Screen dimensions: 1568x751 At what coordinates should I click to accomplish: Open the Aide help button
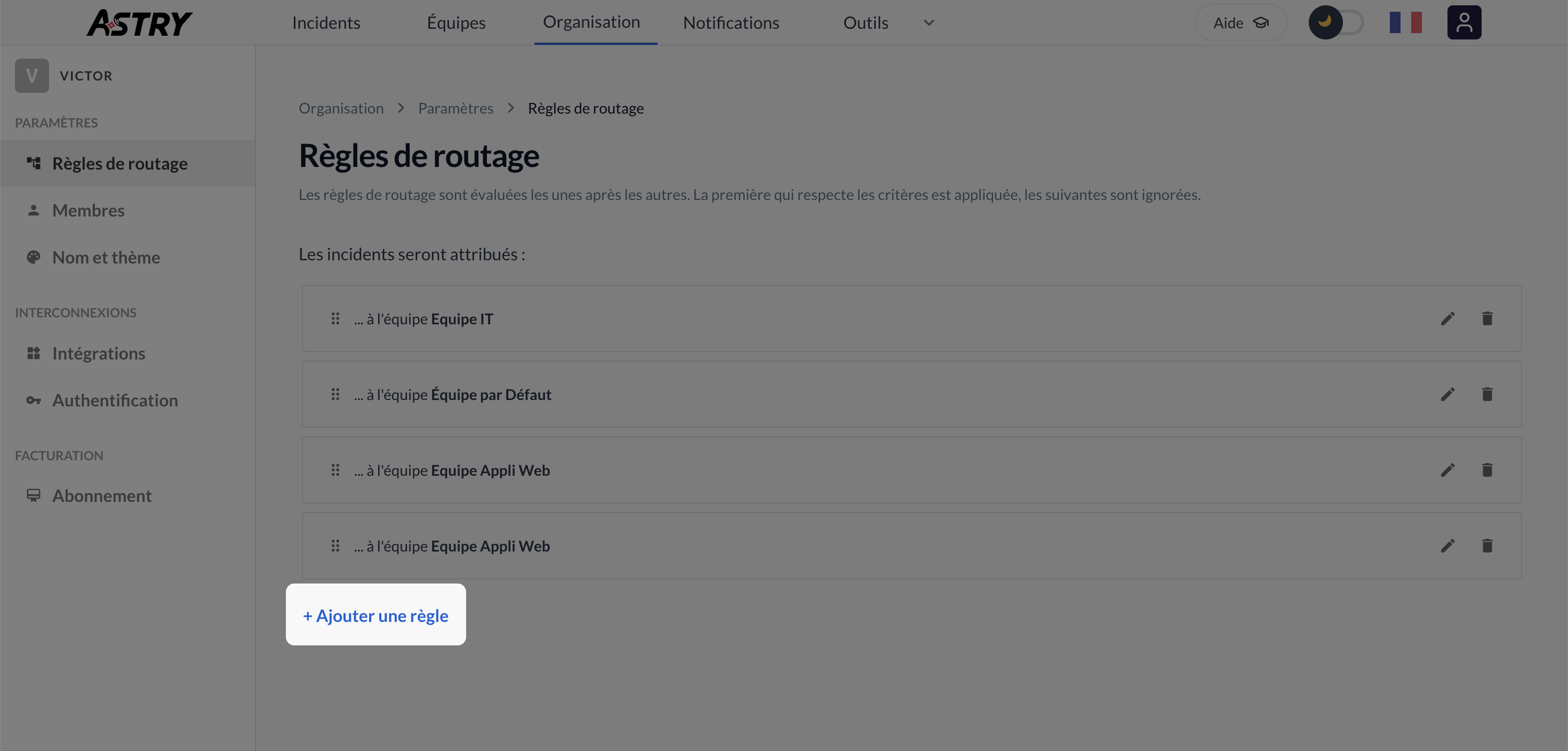[x=1241, y=23]
